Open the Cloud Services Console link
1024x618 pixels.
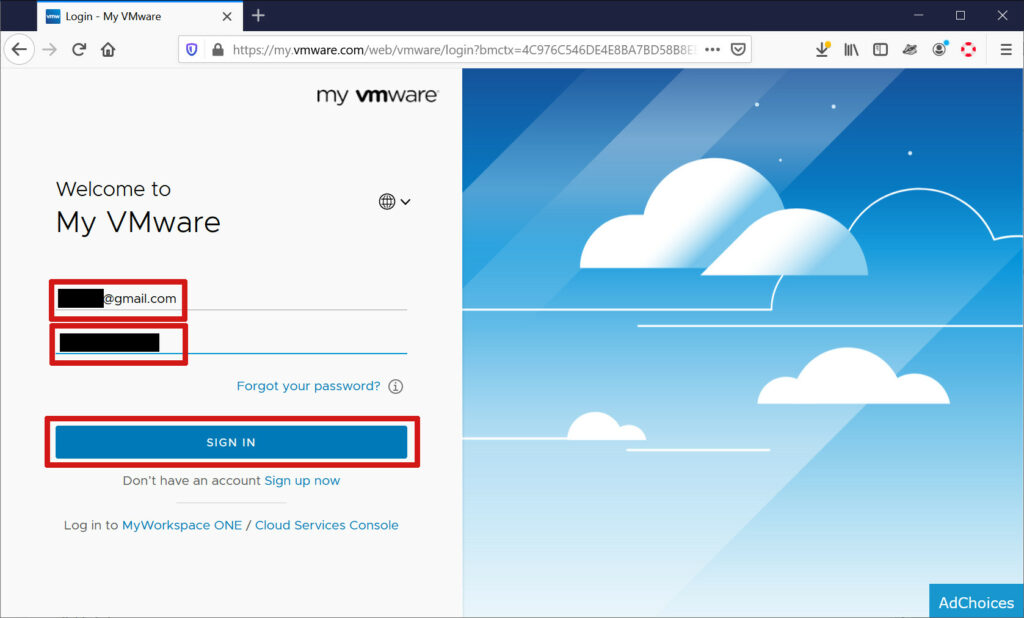pyautogui.click(x=327, y=525)
